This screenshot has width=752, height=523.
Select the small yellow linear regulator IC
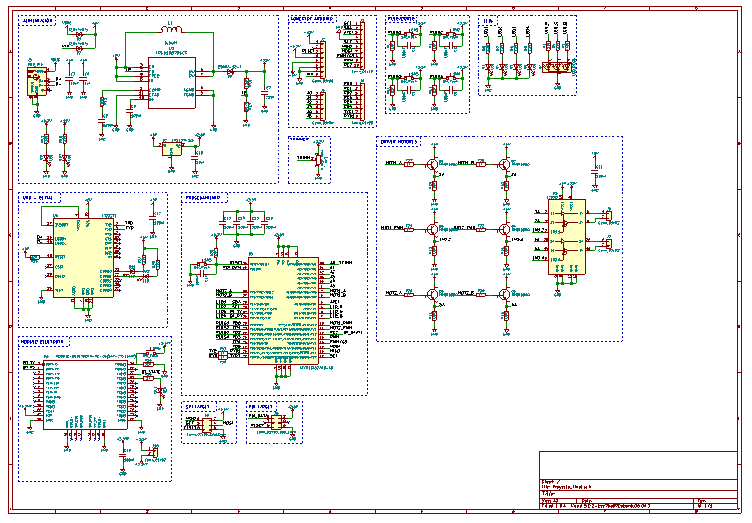[x=172, y=150]
